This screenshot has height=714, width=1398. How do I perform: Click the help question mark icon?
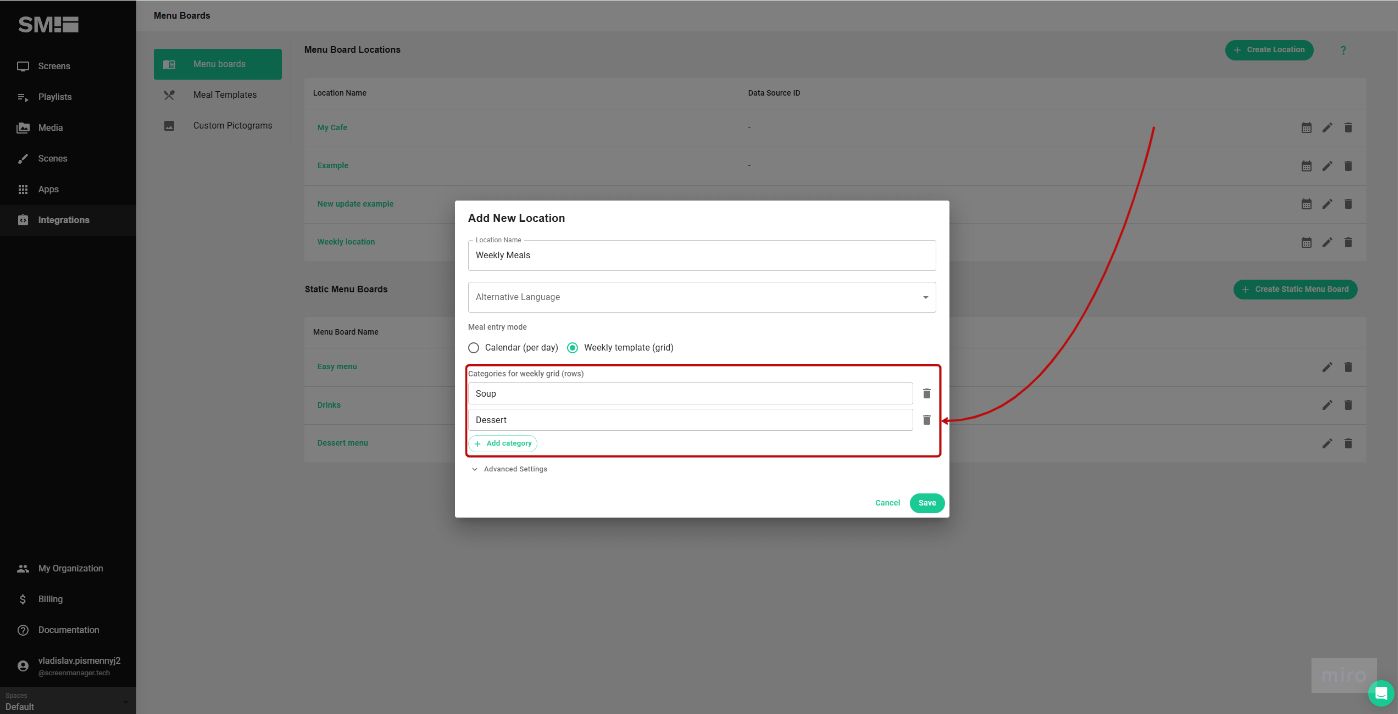point(1343,50)
